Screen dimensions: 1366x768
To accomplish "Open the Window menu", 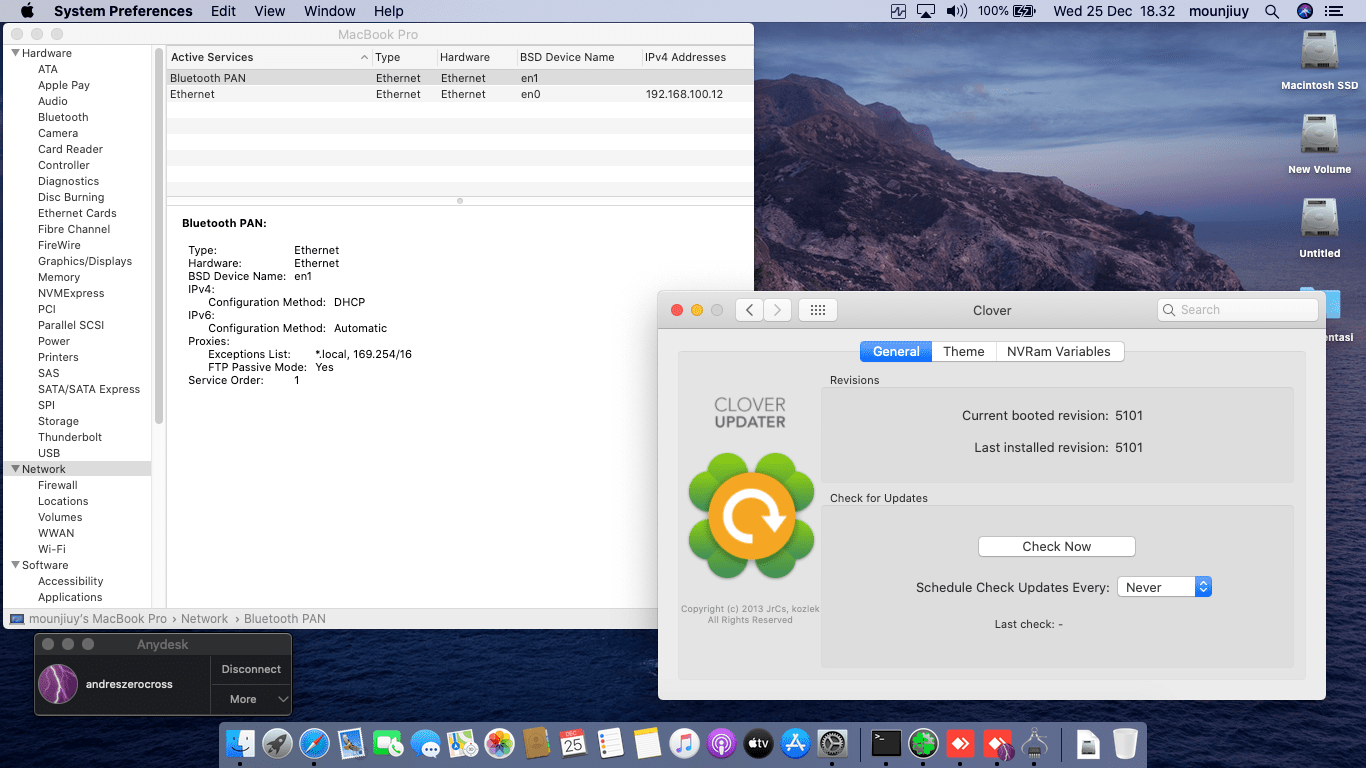I will click(x=330, y=11).
